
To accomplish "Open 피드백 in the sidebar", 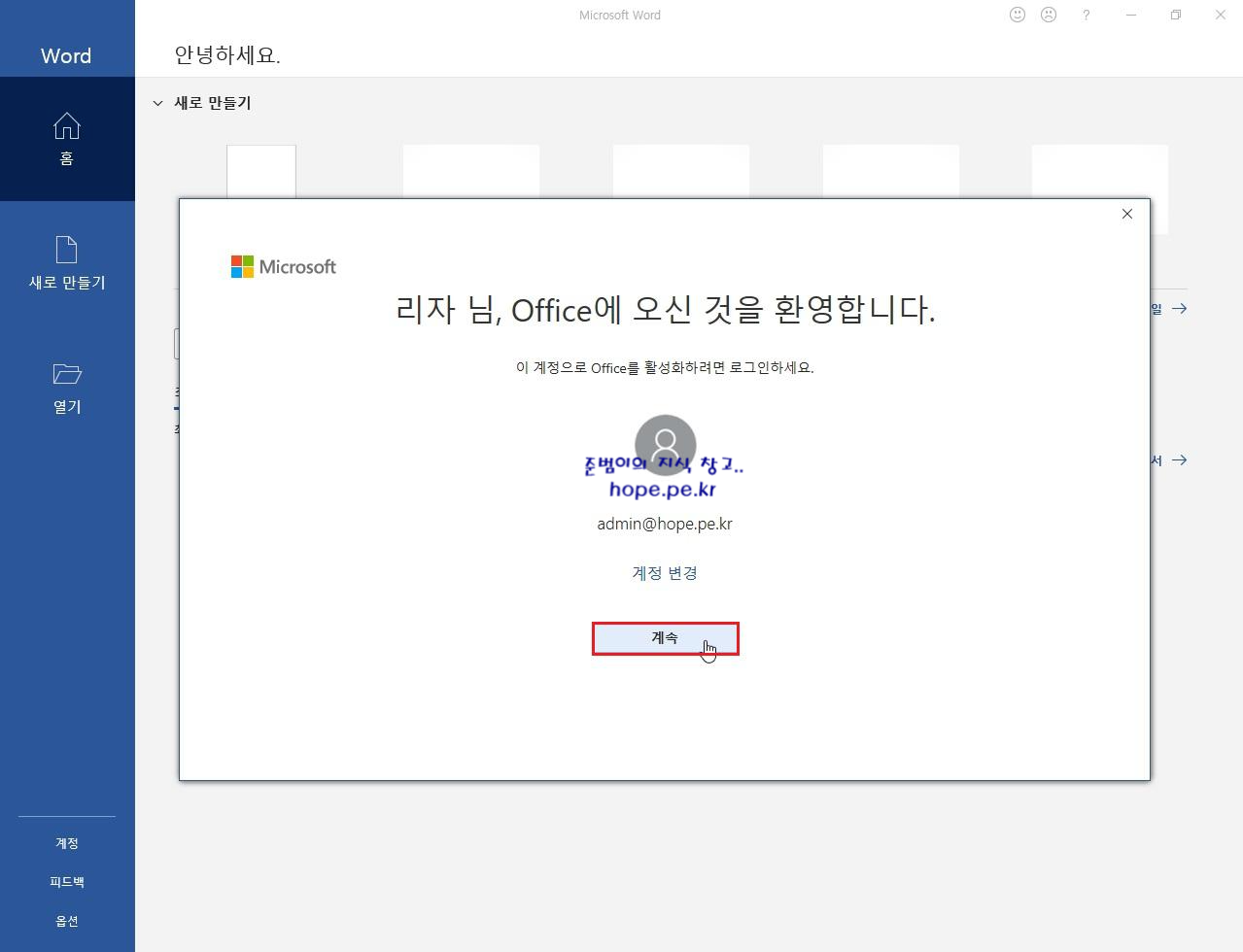I will coord(67,882).
